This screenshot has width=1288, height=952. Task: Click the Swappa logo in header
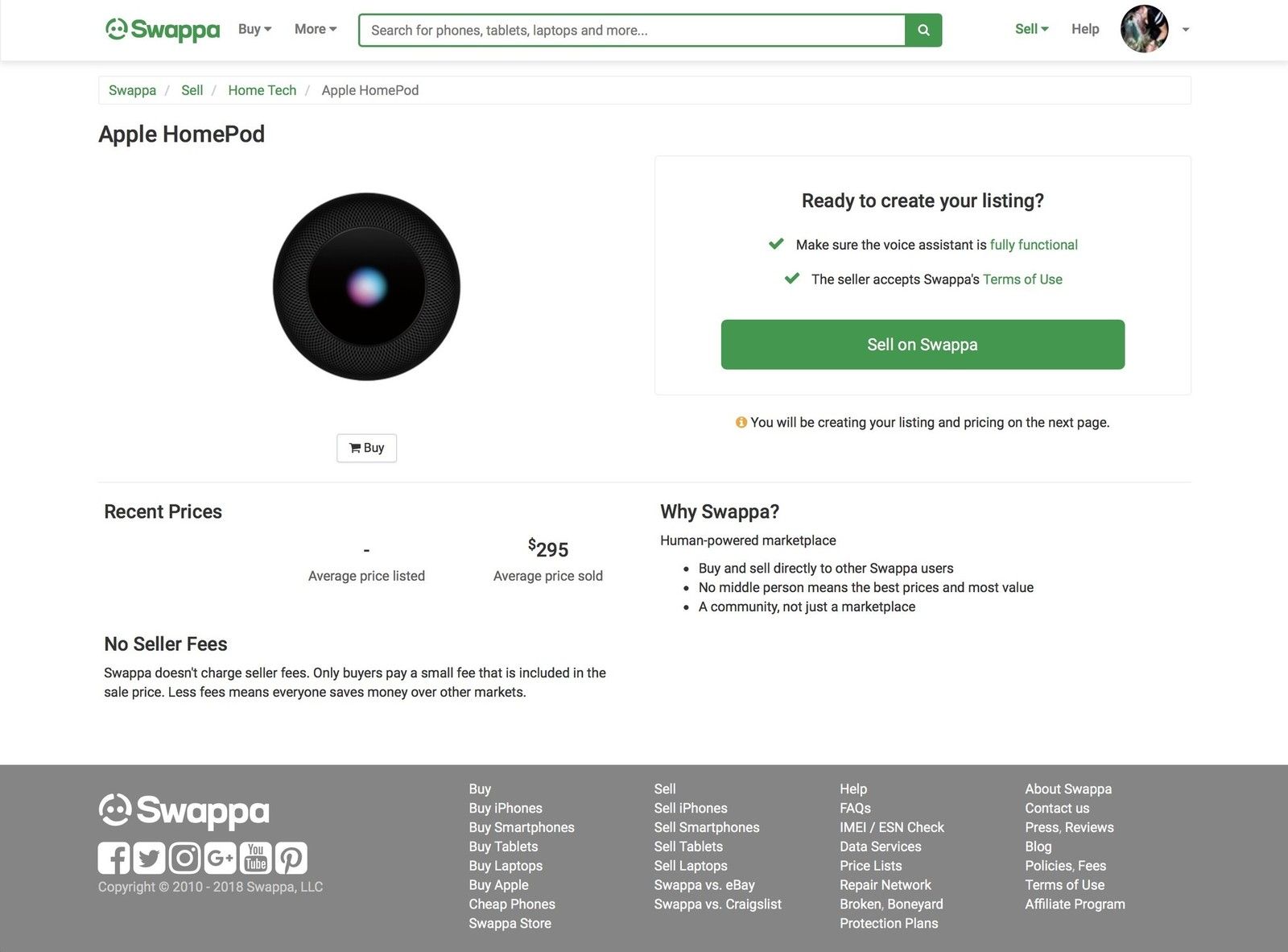(x=163, y=30)
